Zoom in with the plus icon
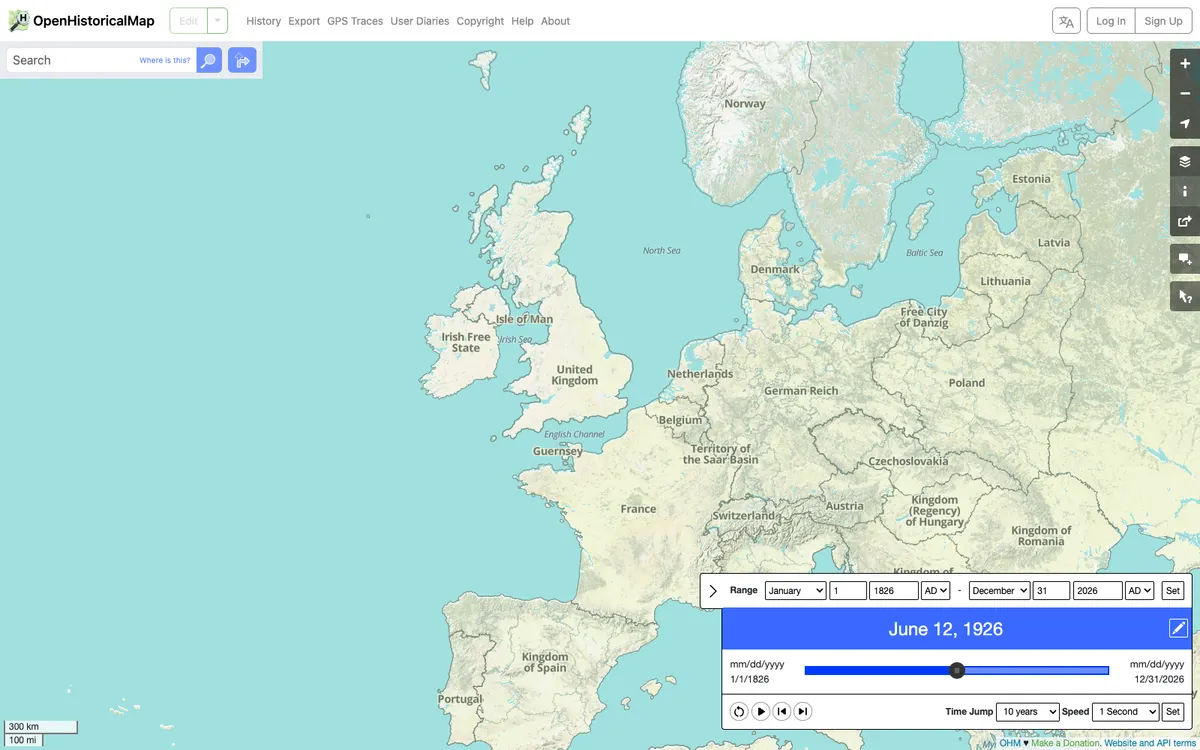 click(1185, 63)
